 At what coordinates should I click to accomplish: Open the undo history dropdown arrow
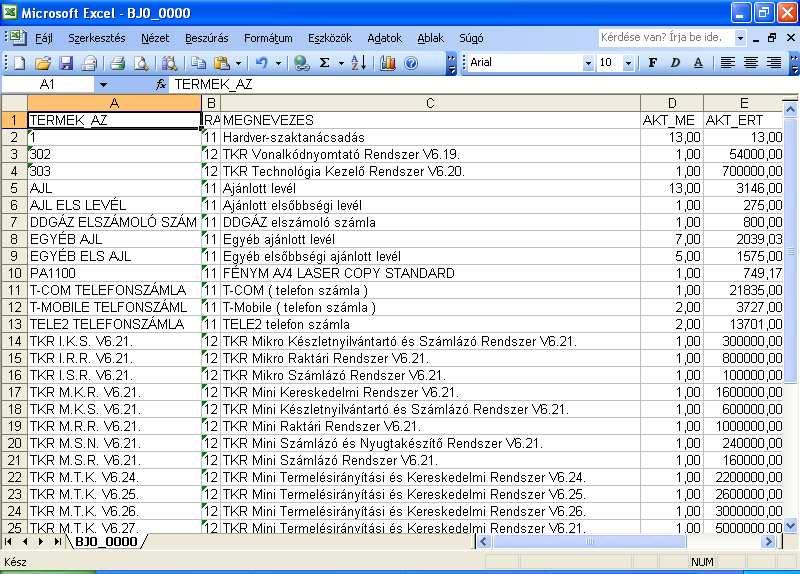[x=279, y=63]
